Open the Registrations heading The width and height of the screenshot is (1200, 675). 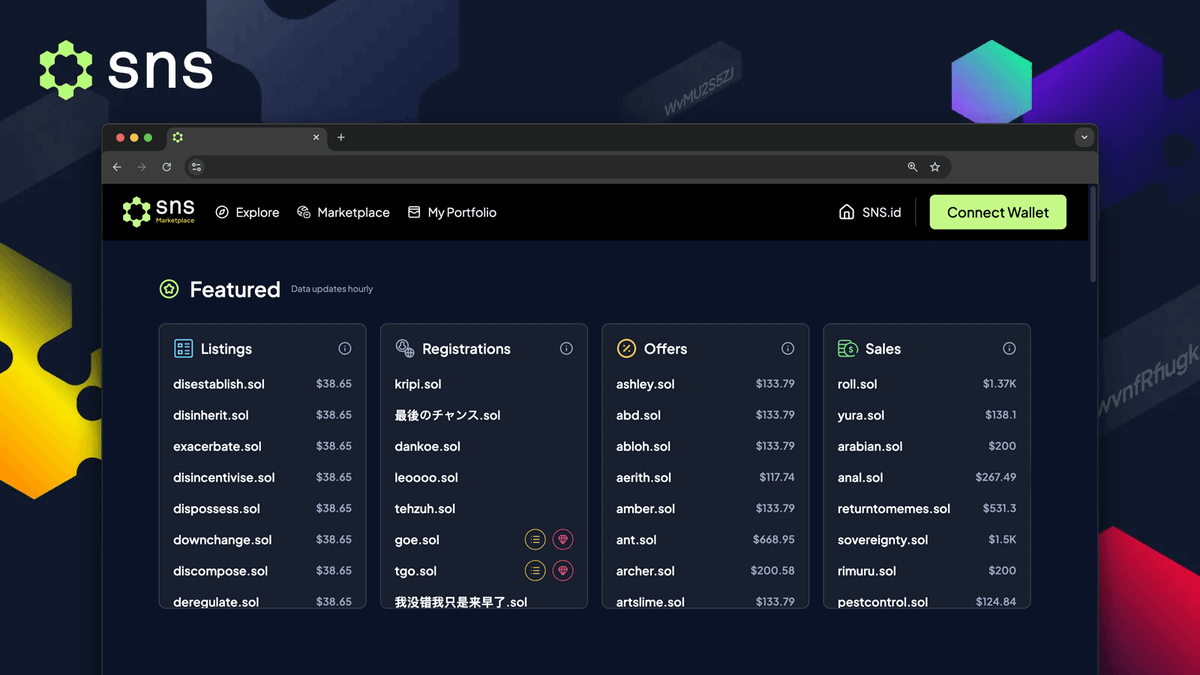coord(466,349)
